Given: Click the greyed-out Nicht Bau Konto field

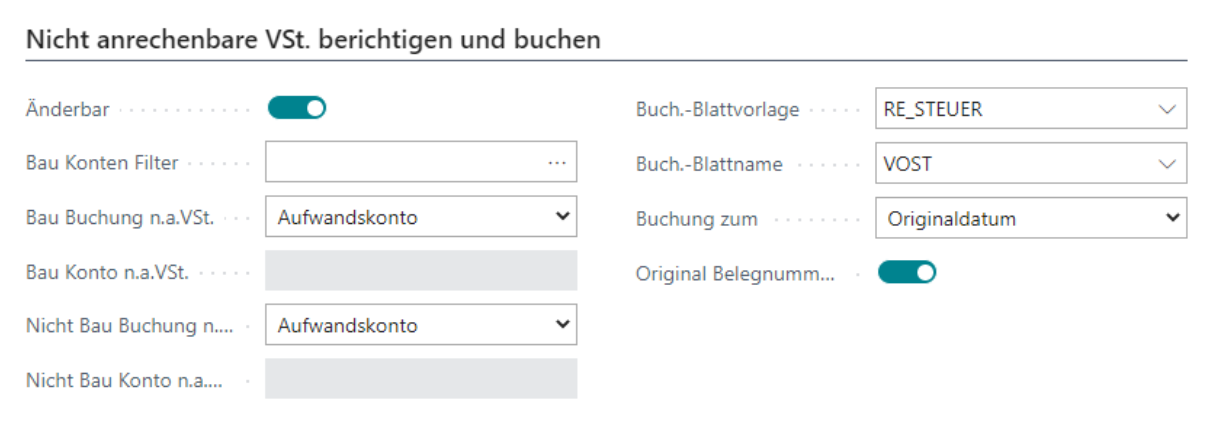Looking at the screenshot, I should tap(421, 379).
